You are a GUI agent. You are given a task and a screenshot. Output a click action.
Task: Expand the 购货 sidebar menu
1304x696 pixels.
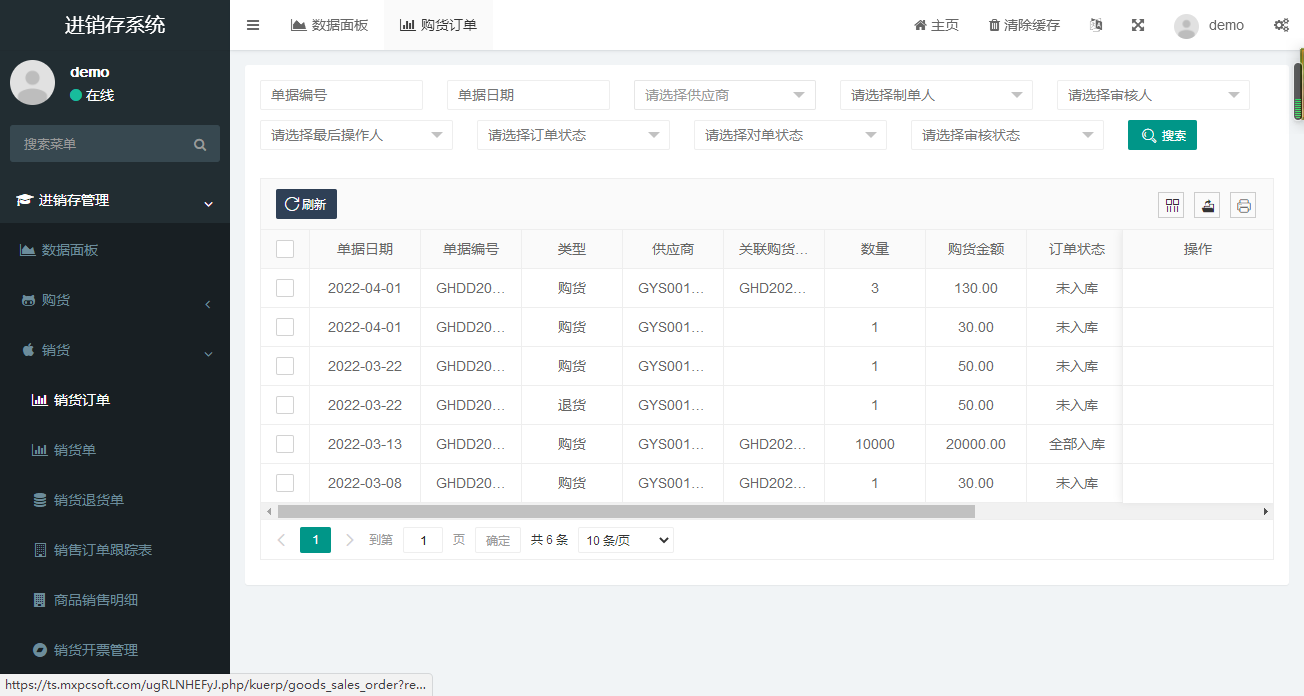(115, 300)
